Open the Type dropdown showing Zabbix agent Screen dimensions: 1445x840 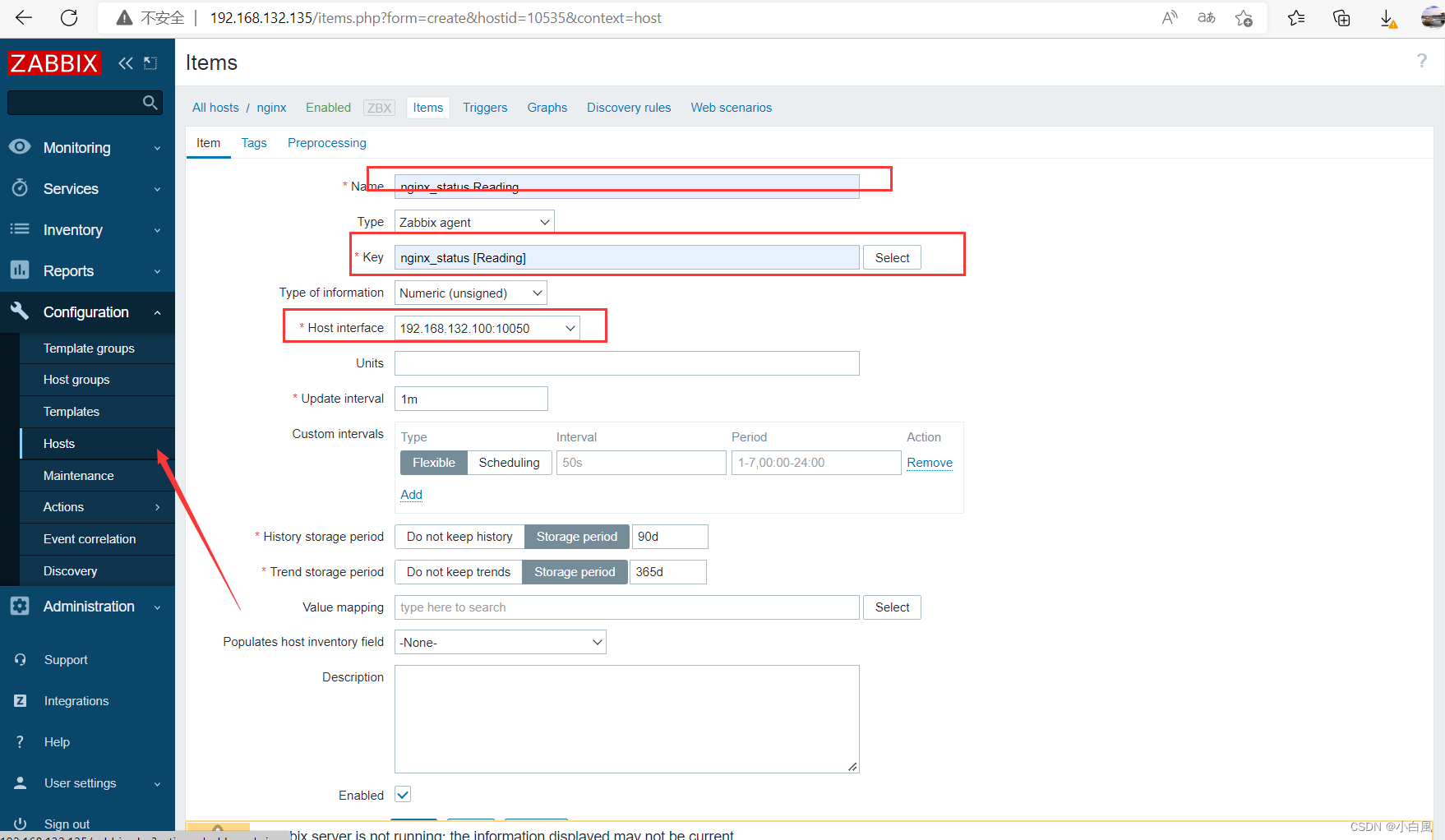click(x=474, y=222)
